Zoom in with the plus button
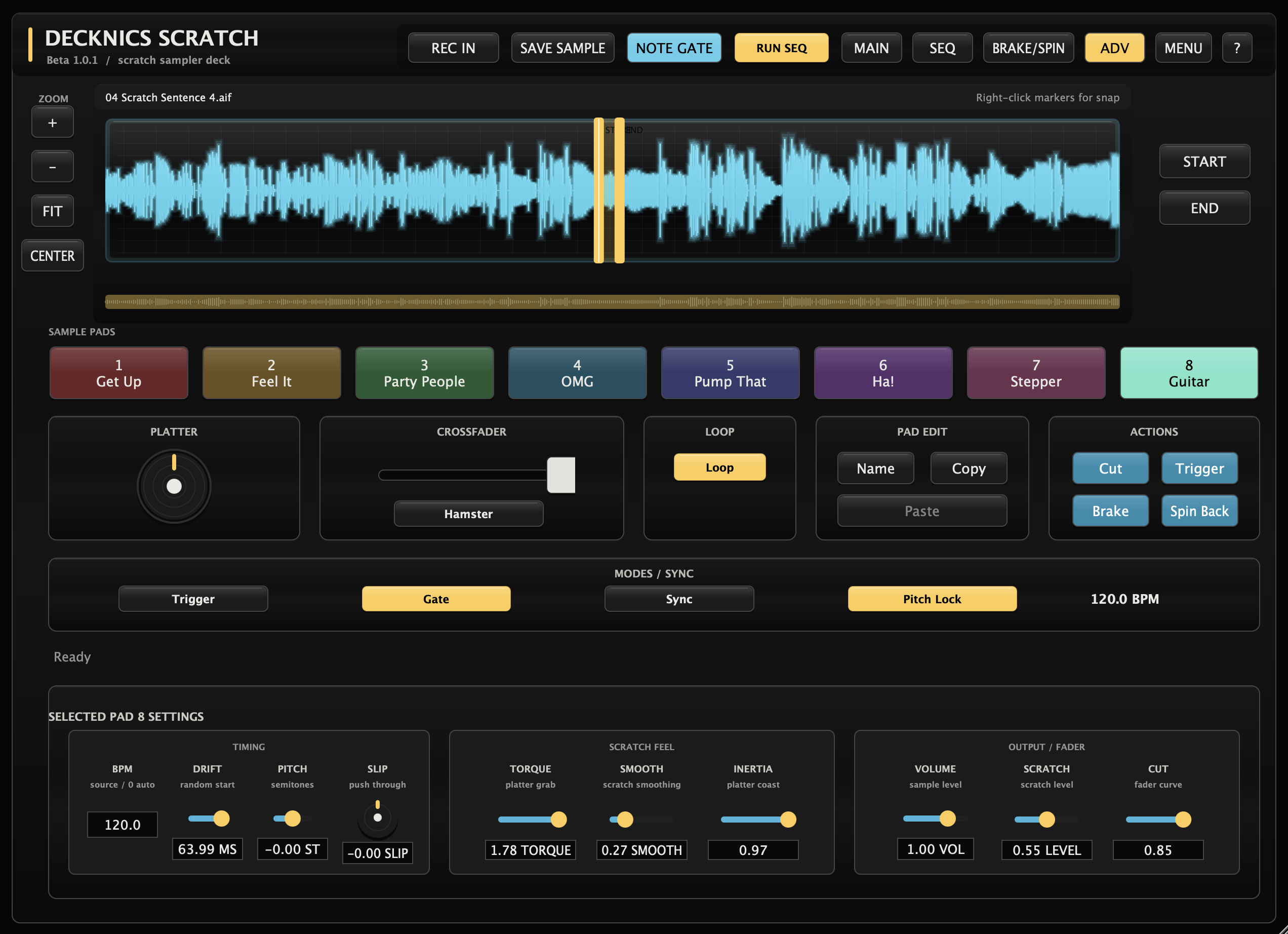The height and width of the screenshot is (934, 1288). (x=52, y=123)
